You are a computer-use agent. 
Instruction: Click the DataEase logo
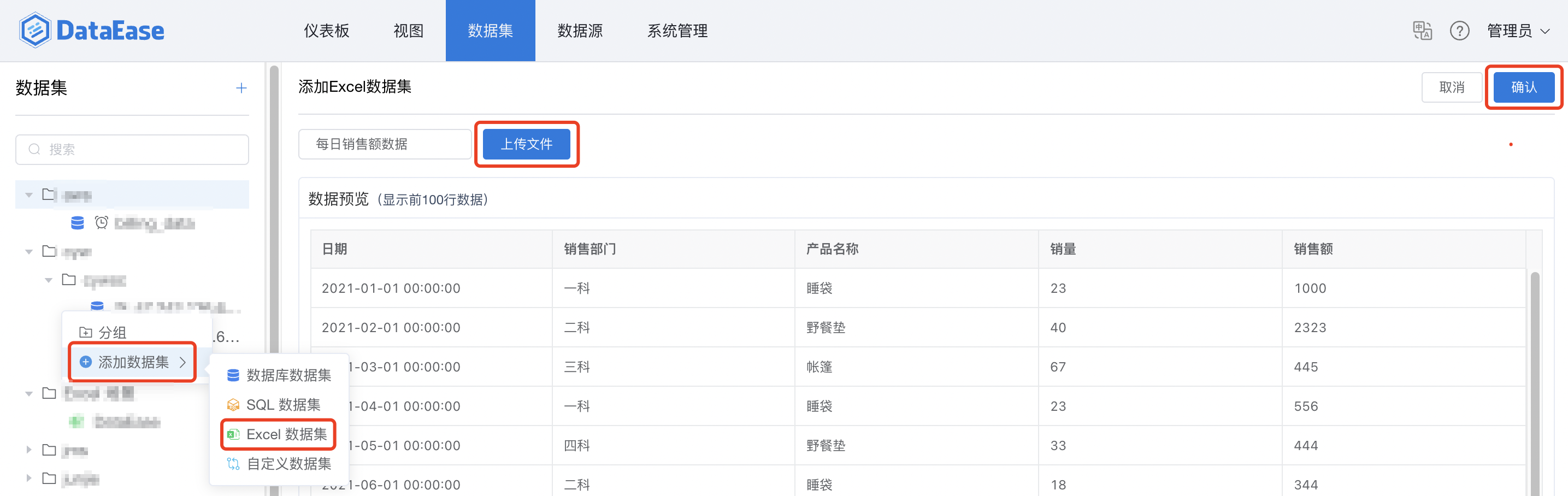(x=90, y=31)
